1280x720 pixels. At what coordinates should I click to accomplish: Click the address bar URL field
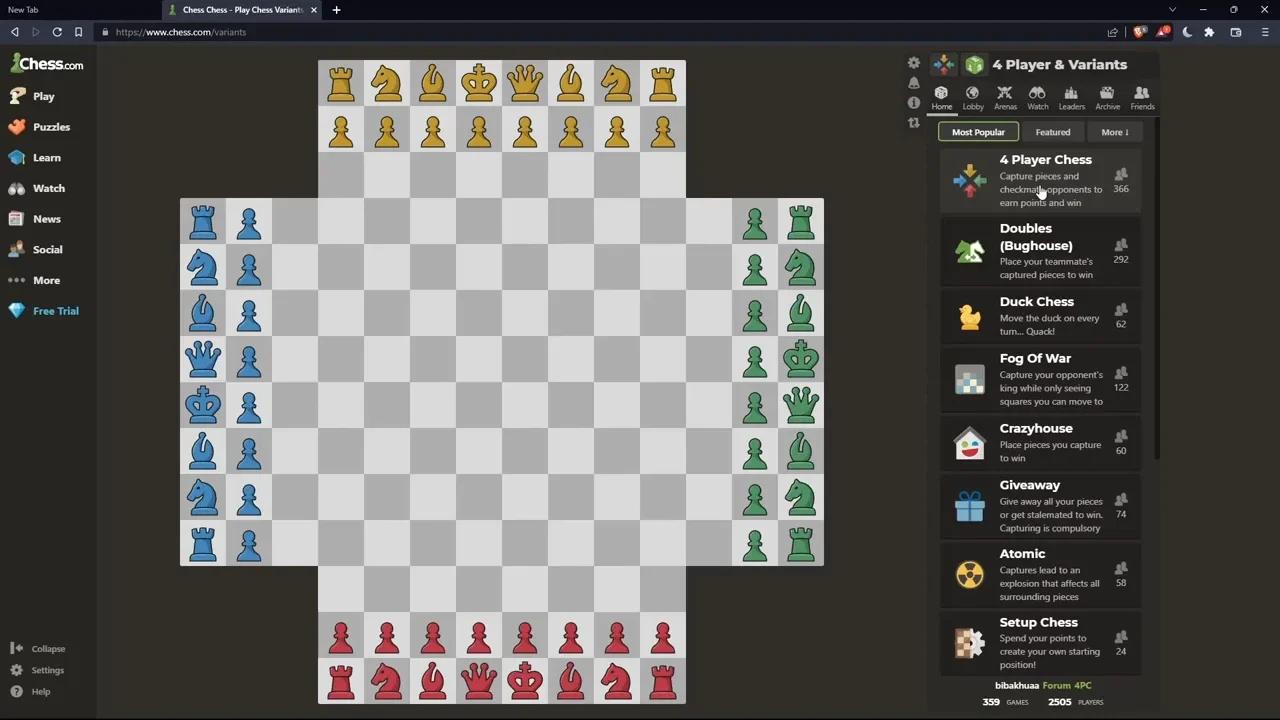[x=600, y=32]
